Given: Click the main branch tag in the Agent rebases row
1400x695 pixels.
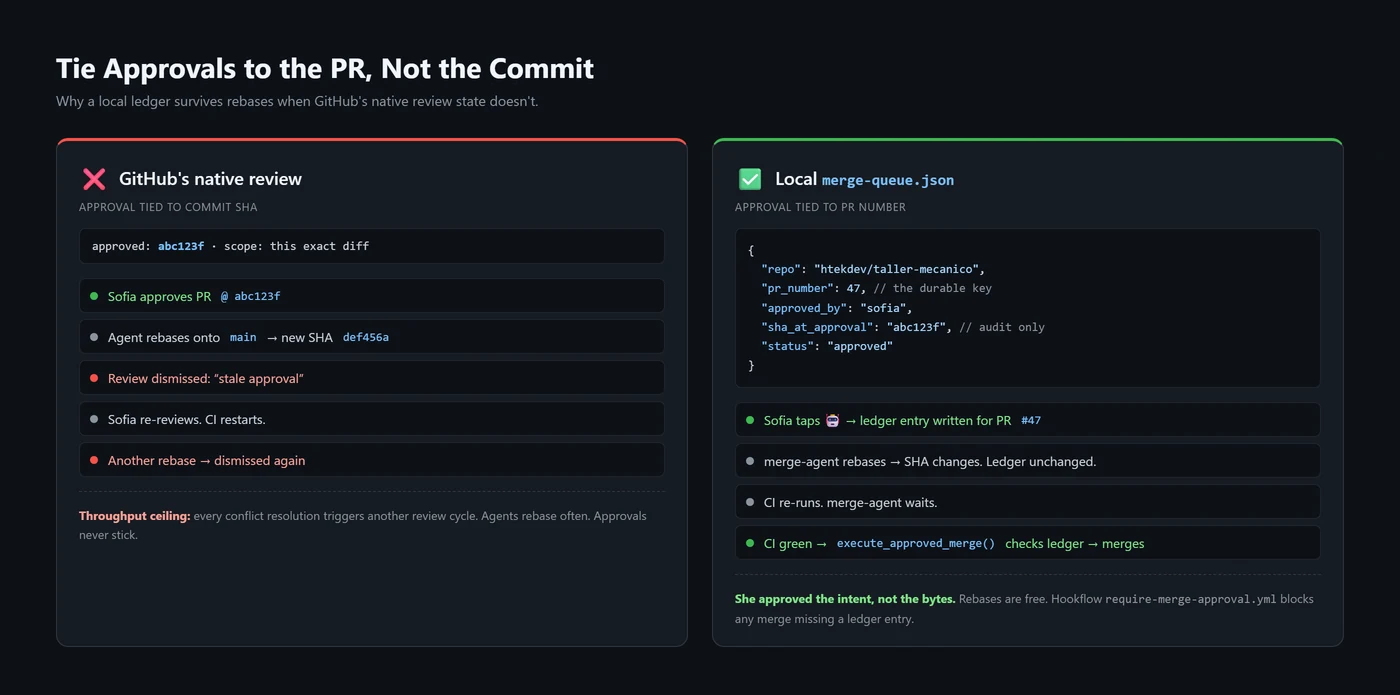Looking at the screenshot, I should (243, 337).
